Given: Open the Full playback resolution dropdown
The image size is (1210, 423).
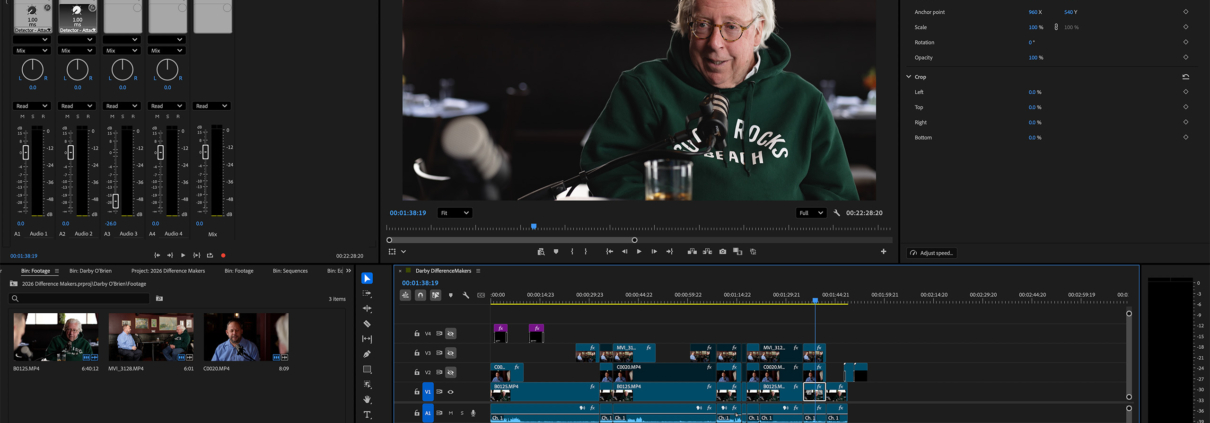Looking at the screenshot, I should tap(810, 213).
